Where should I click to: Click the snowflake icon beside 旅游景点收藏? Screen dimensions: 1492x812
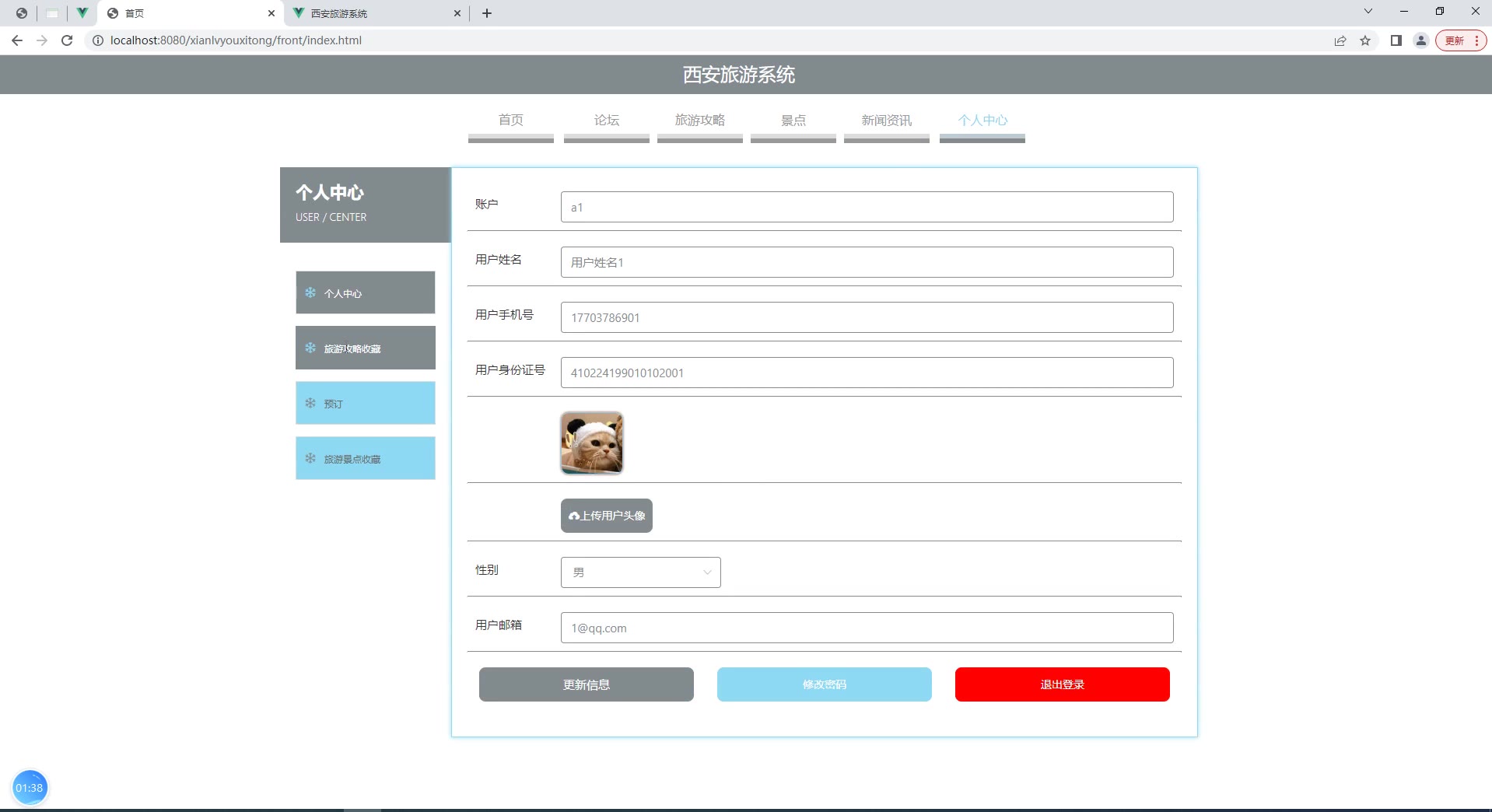tap(310, 458)
